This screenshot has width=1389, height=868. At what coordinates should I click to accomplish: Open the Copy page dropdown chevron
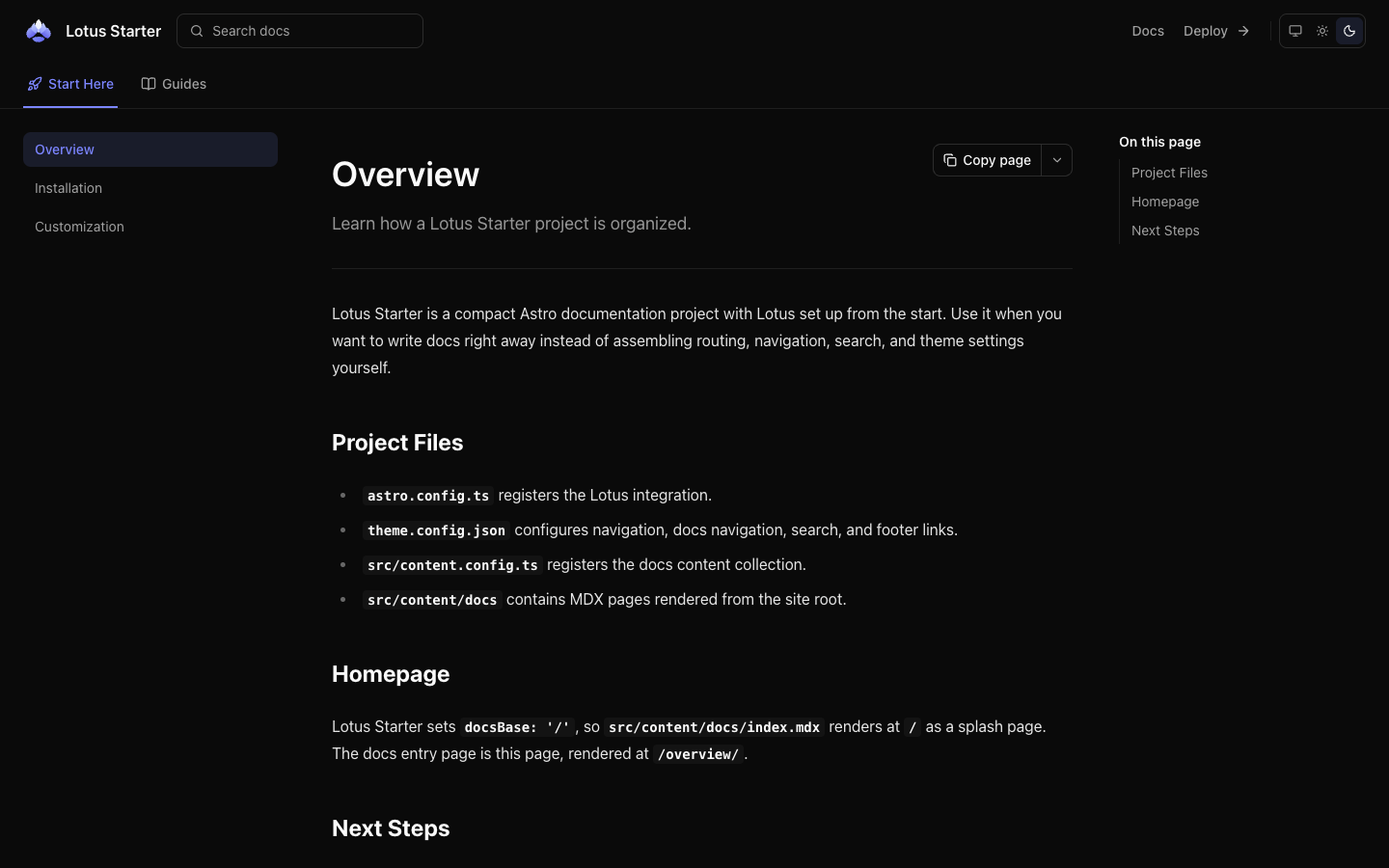[x=1057, y=160]
